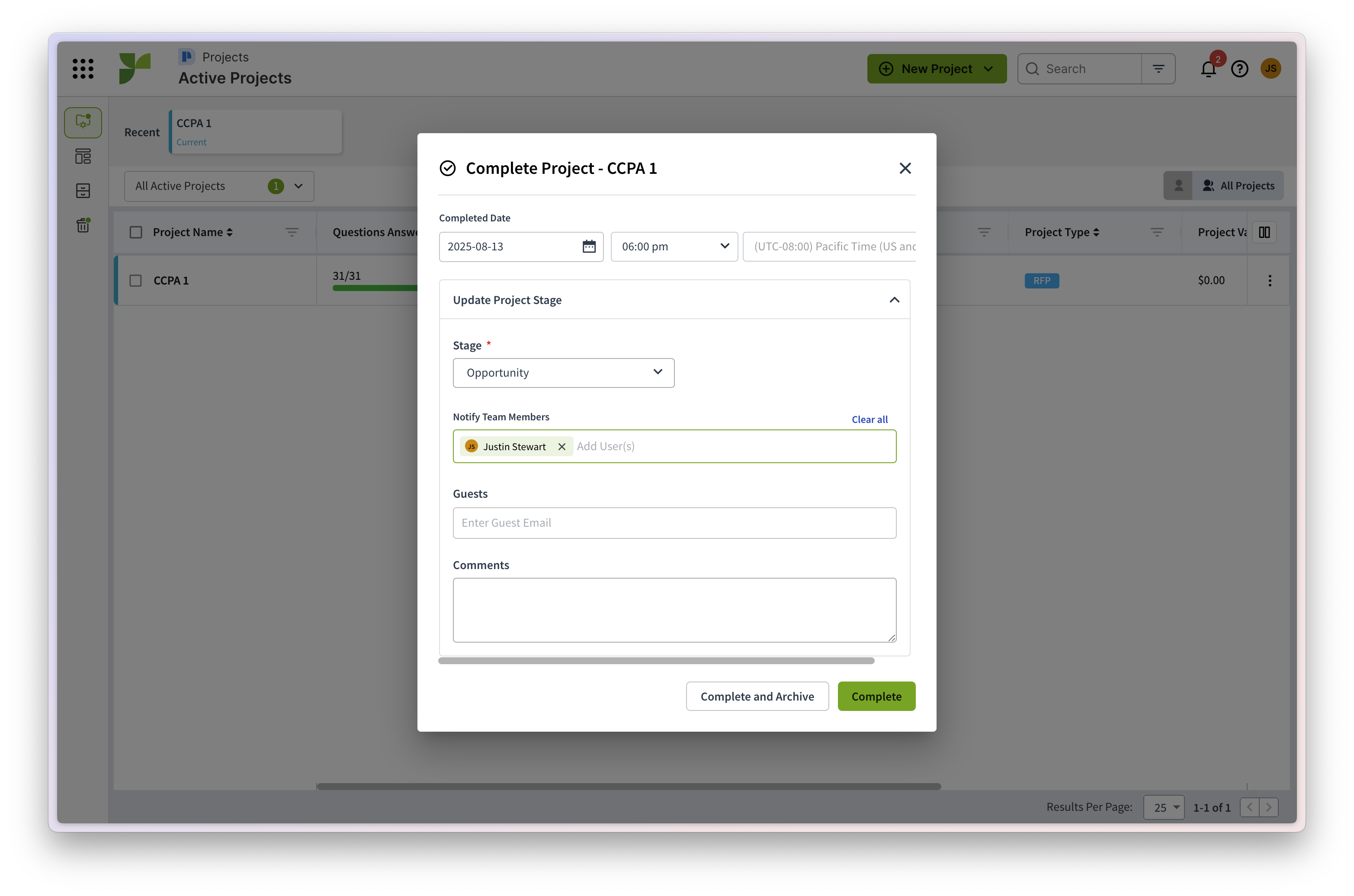Toggle the select-all Project Name checkbox
Viewport: 1354px width, 896px height.
point(135,232)
